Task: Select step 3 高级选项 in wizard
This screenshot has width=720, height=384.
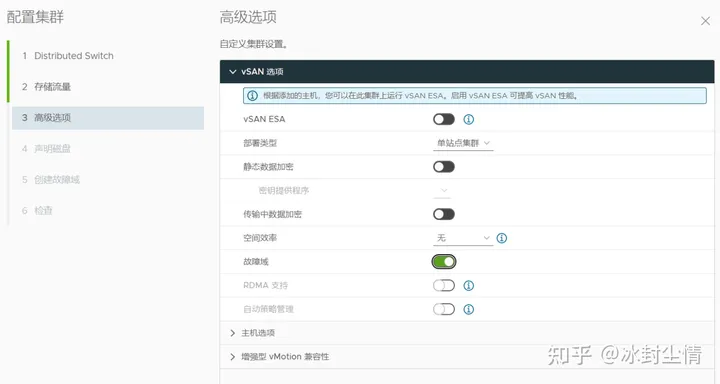Action: point(108,118)
